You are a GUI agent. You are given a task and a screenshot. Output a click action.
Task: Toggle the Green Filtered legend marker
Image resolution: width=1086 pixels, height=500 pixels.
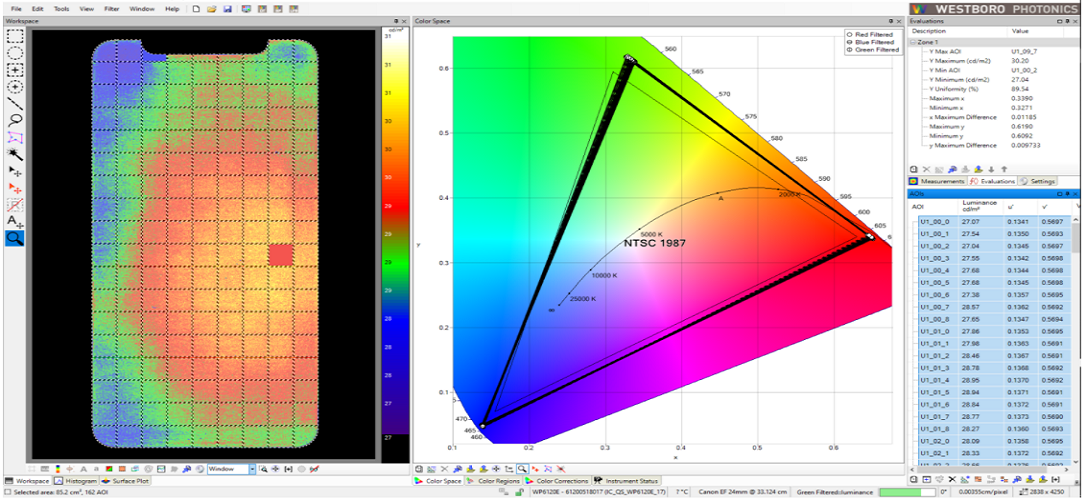[849, 49]
